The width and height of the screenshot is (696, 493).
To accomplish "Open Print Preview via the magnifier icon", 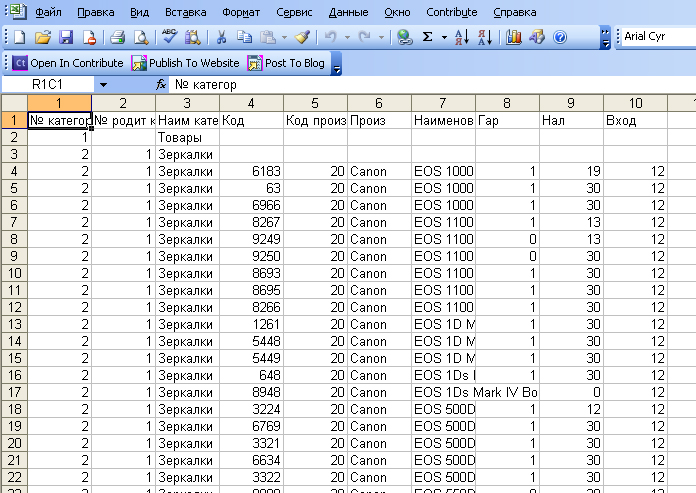I will pyautogui.click(x=141, y=37).
